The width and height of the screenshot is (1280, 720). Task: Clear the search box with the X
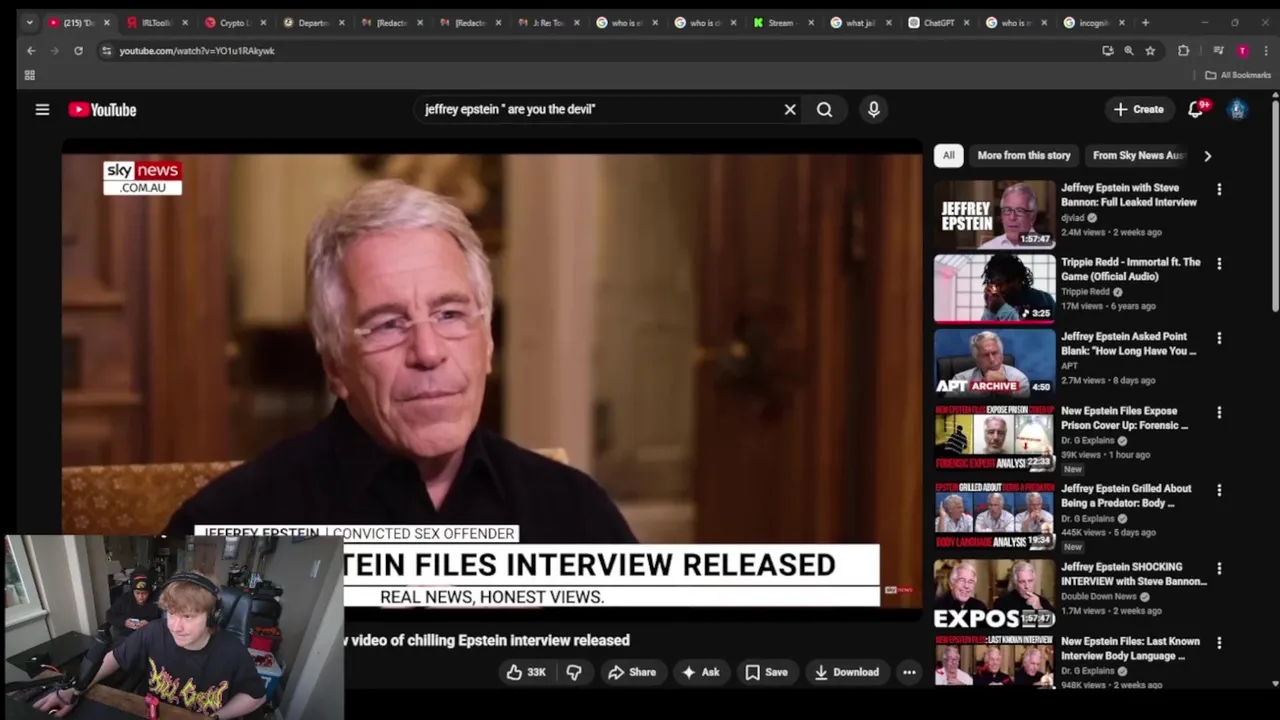coord(790,110)
